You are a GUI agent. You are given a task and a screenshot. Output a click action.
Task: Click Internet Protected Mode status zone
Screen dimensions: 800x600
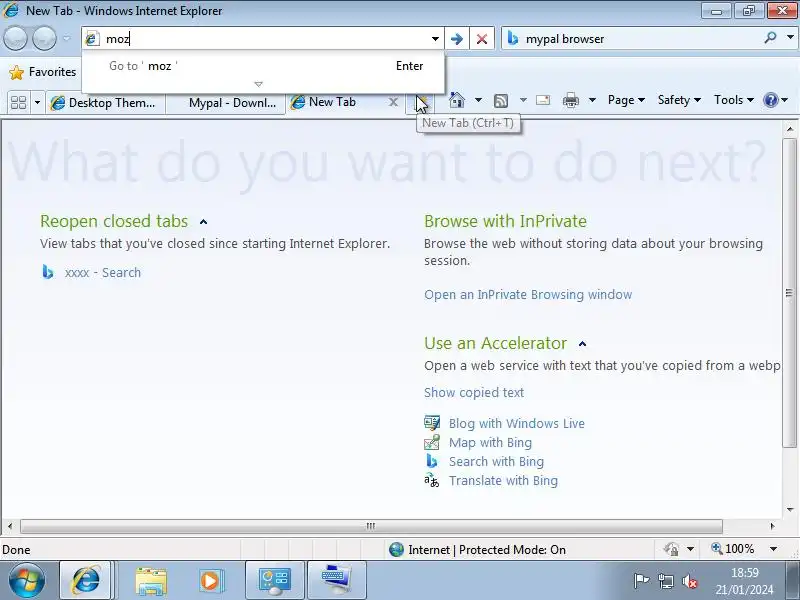[x=478, y=549]
